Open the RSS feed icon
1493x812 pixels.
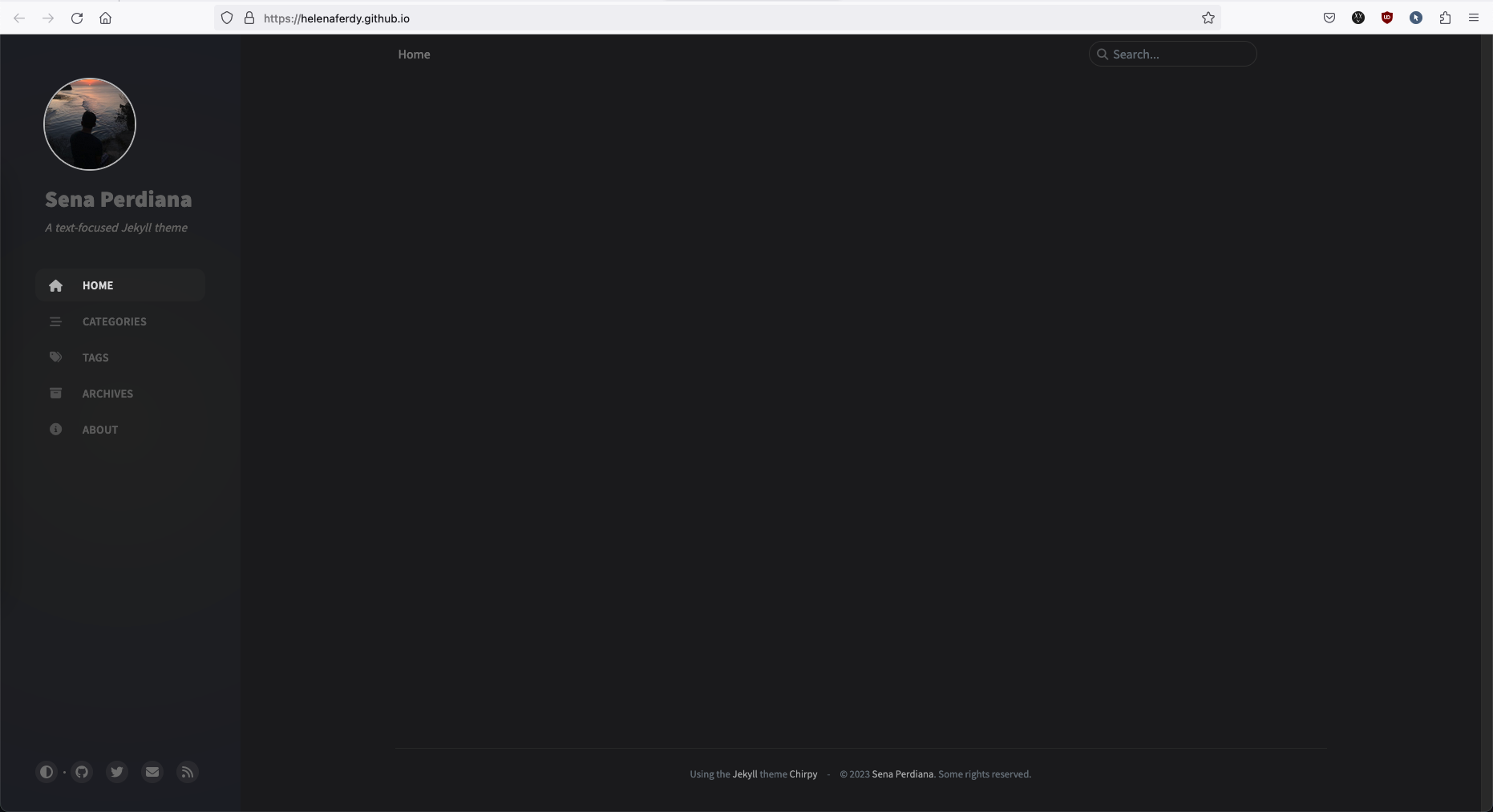click(188, 772)
